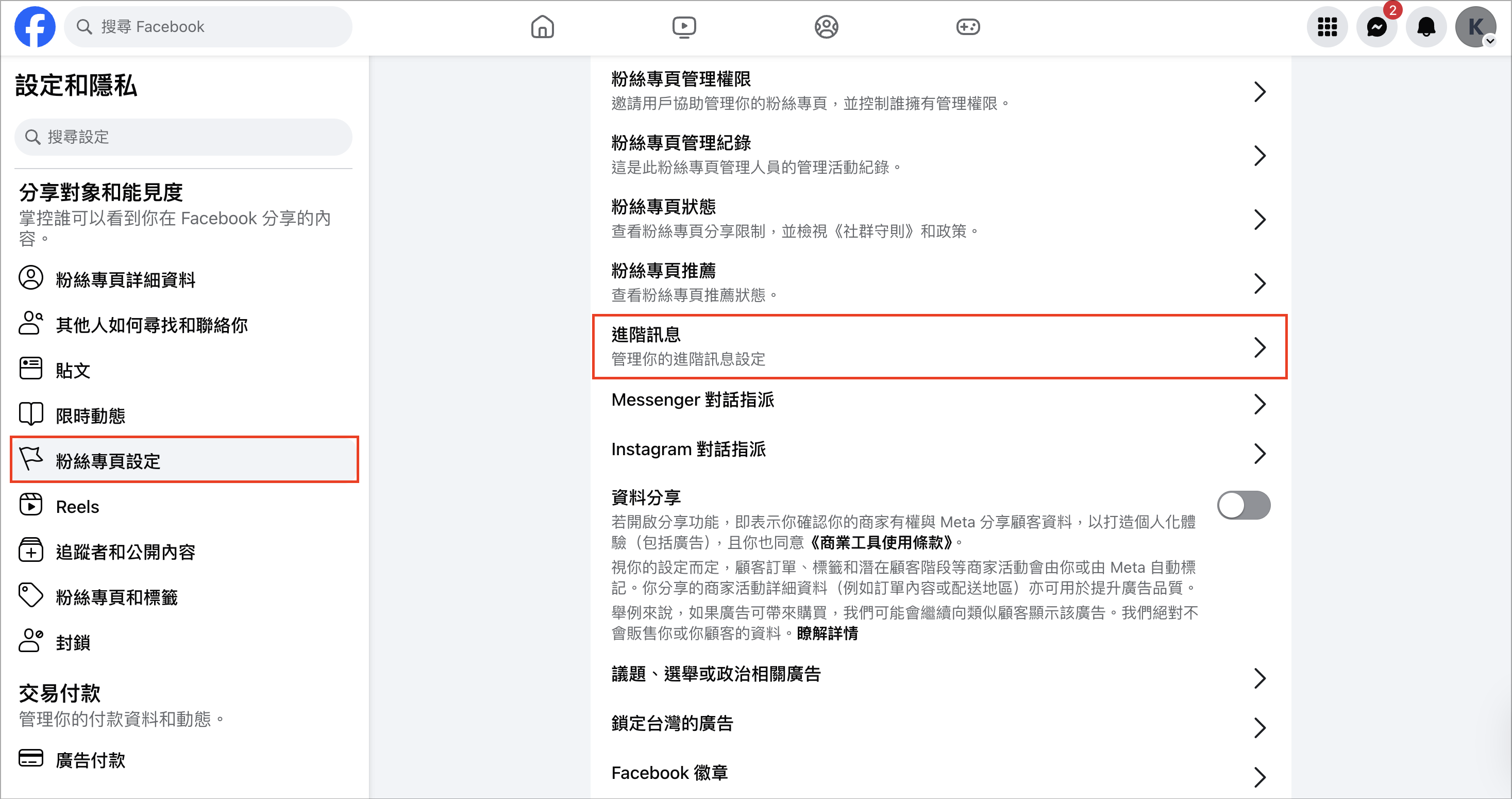Click blocking icon beside 封鎖
Screen dimensions: 1512x799
[x=30, y=641]
